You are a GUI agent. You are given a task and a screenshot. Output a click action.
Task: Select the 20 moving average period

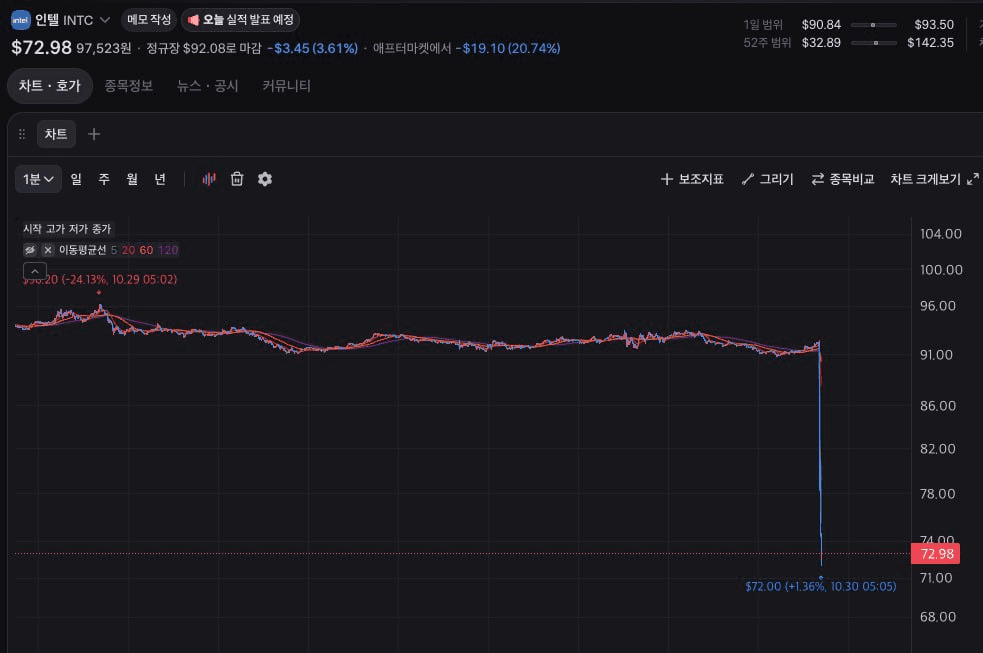[129, 250]
